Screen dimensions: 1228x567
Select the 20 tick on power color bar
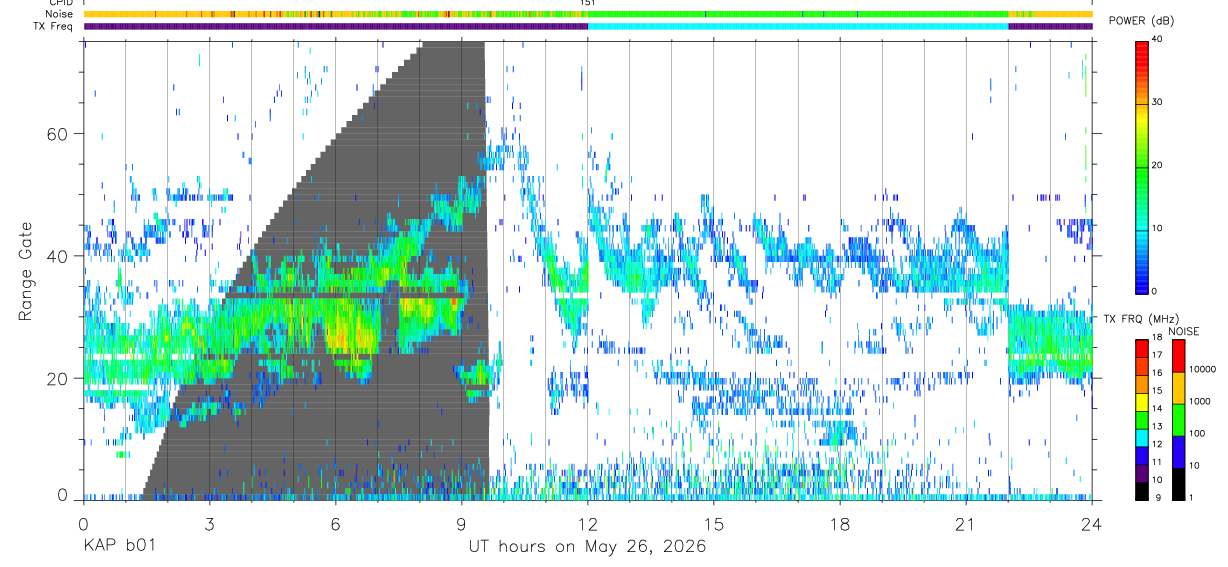pyautogui.click(x=1158, y=165)
